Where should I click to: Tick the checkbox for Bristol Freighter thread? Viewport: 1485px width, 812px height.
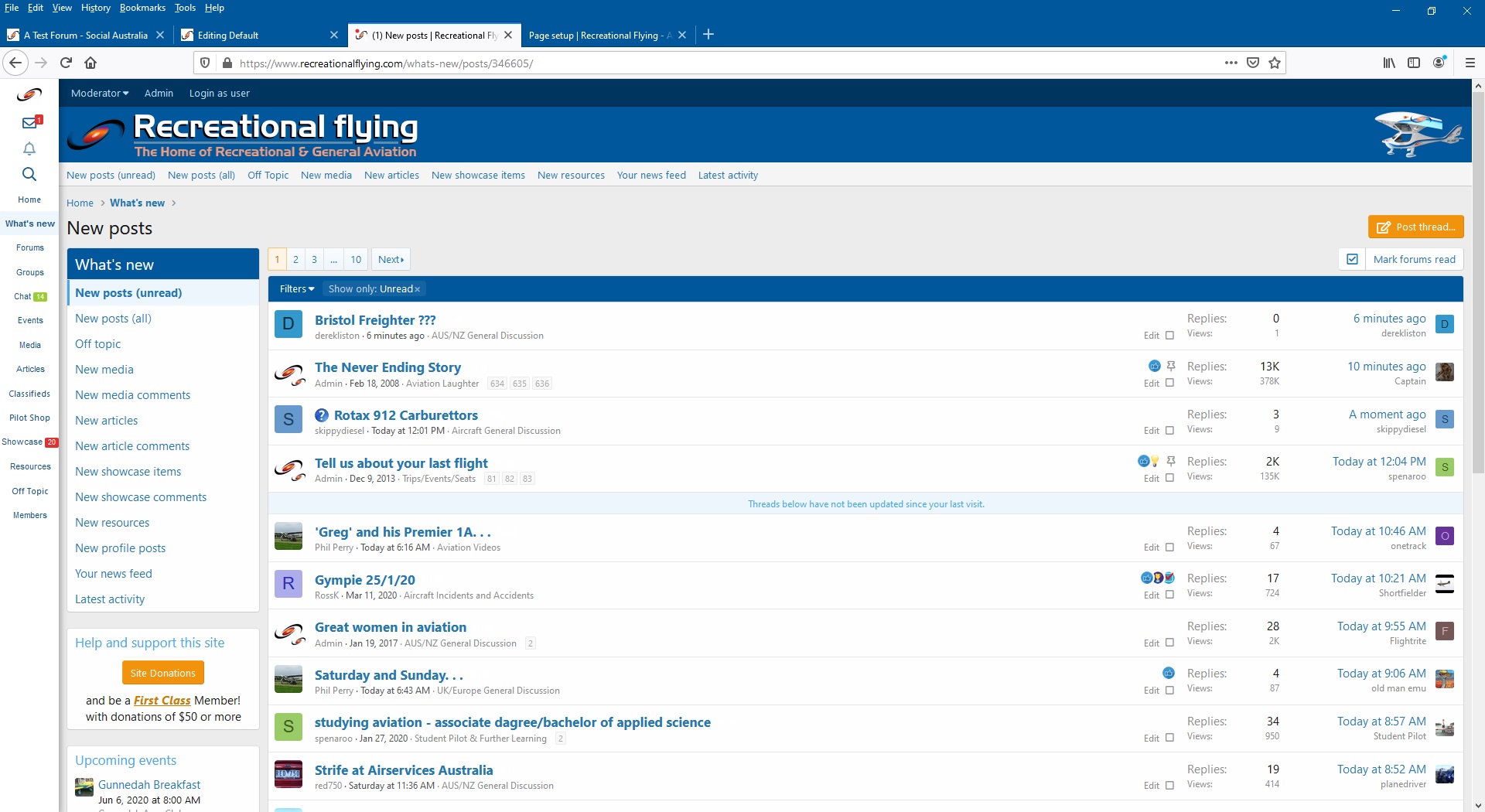1169,336
